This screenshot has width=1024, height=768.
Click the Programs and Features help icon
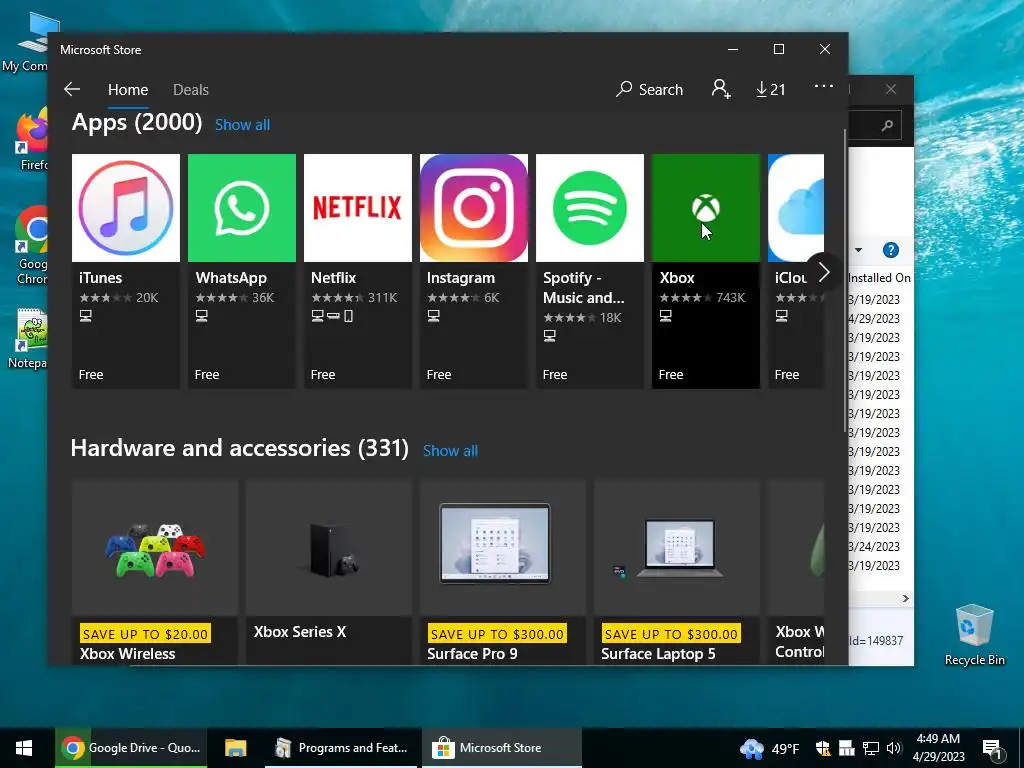tap(890, 250)
